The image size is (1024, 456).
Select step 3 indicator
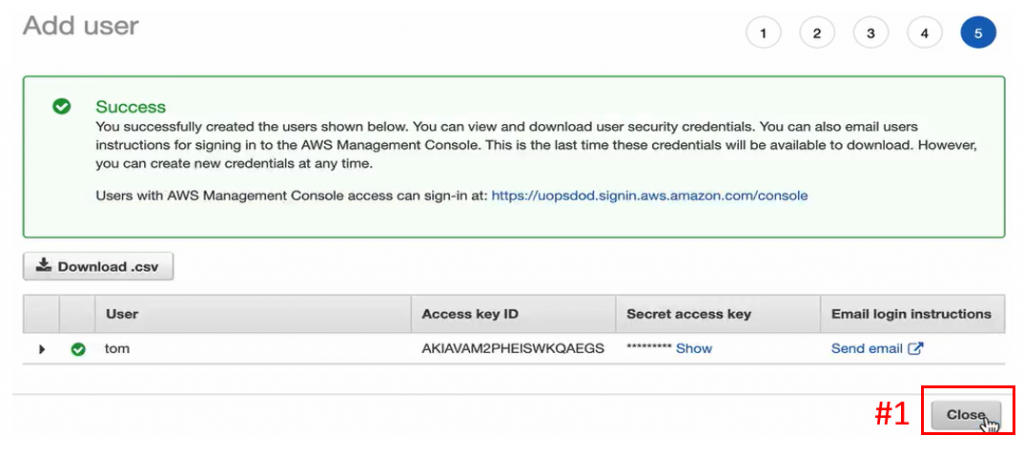point(871,33)
